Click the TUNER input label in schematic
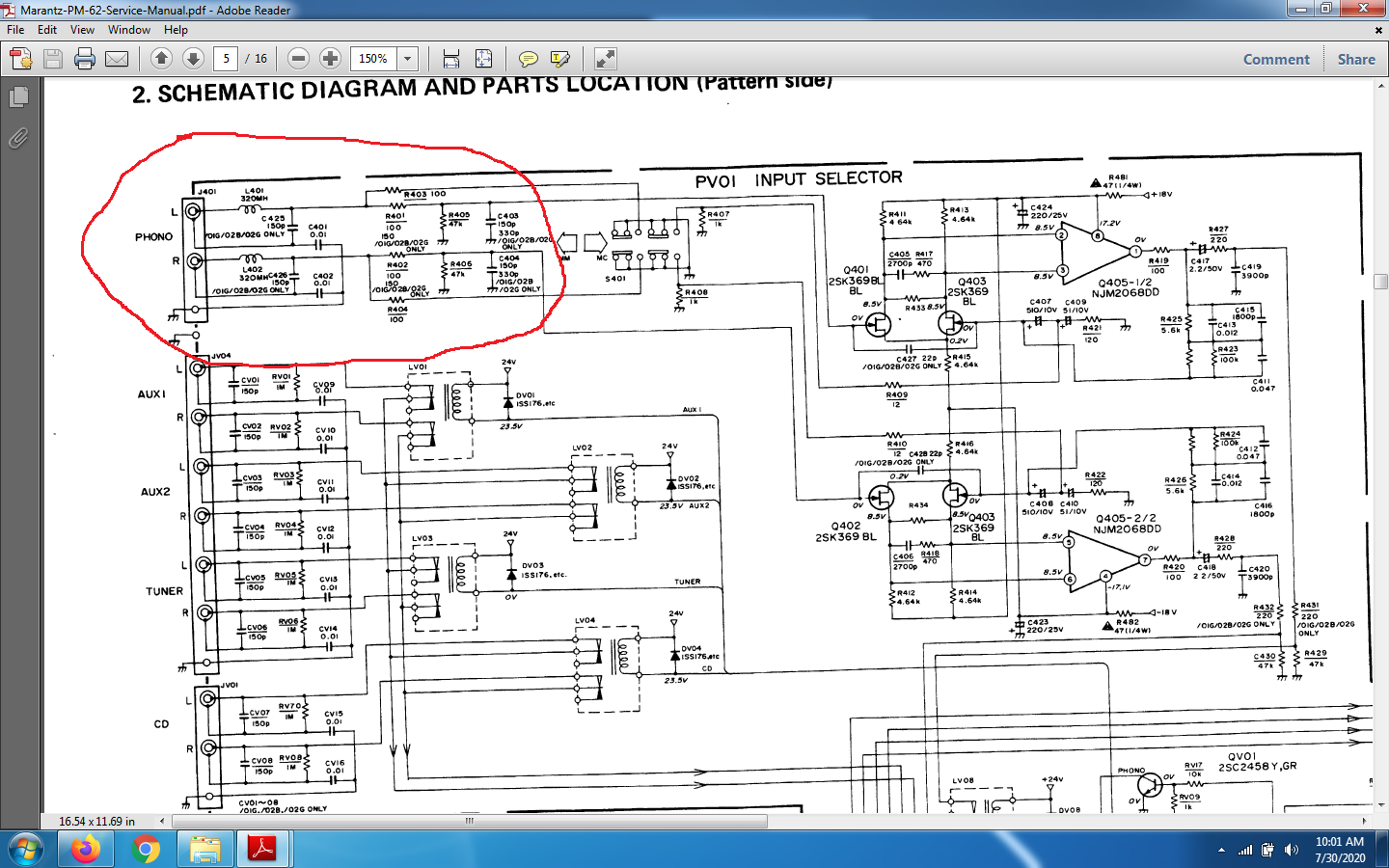This screenshot has height=868, width=1389. tap(164, 591)
